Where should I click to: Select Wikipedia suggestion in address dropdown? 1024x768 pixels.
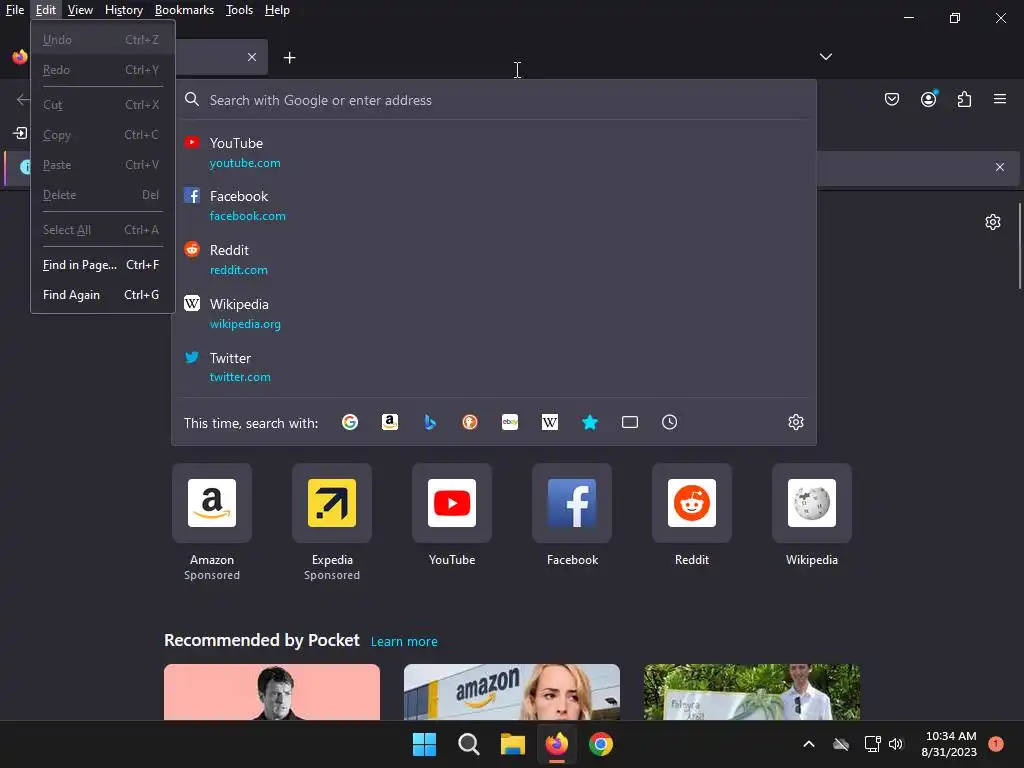coord(494,313)
